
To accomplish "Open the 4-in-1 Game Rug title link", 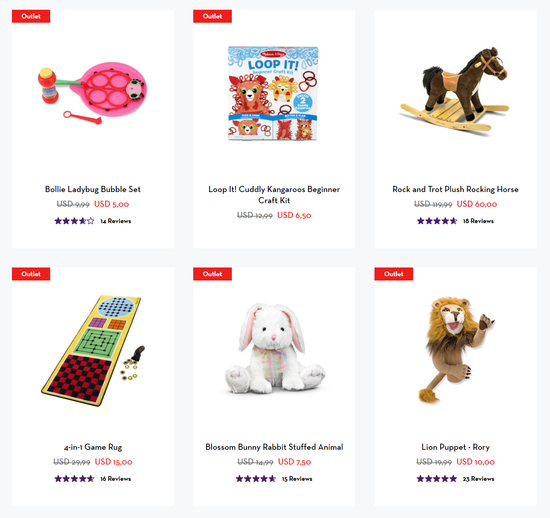I will point(93,447).
